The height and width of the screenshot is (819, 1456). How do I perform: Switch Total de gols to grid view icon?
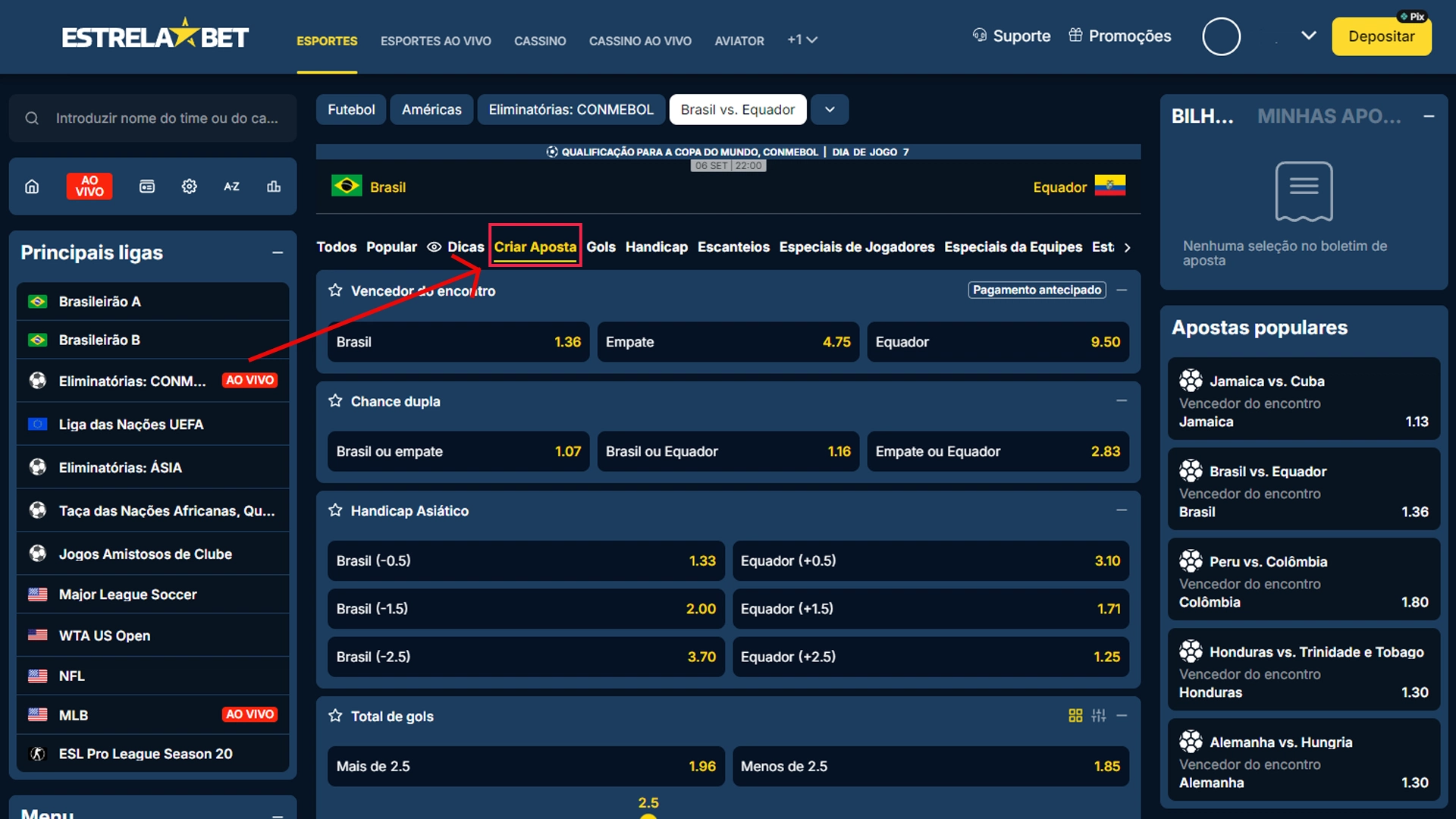pos(1075,716)
